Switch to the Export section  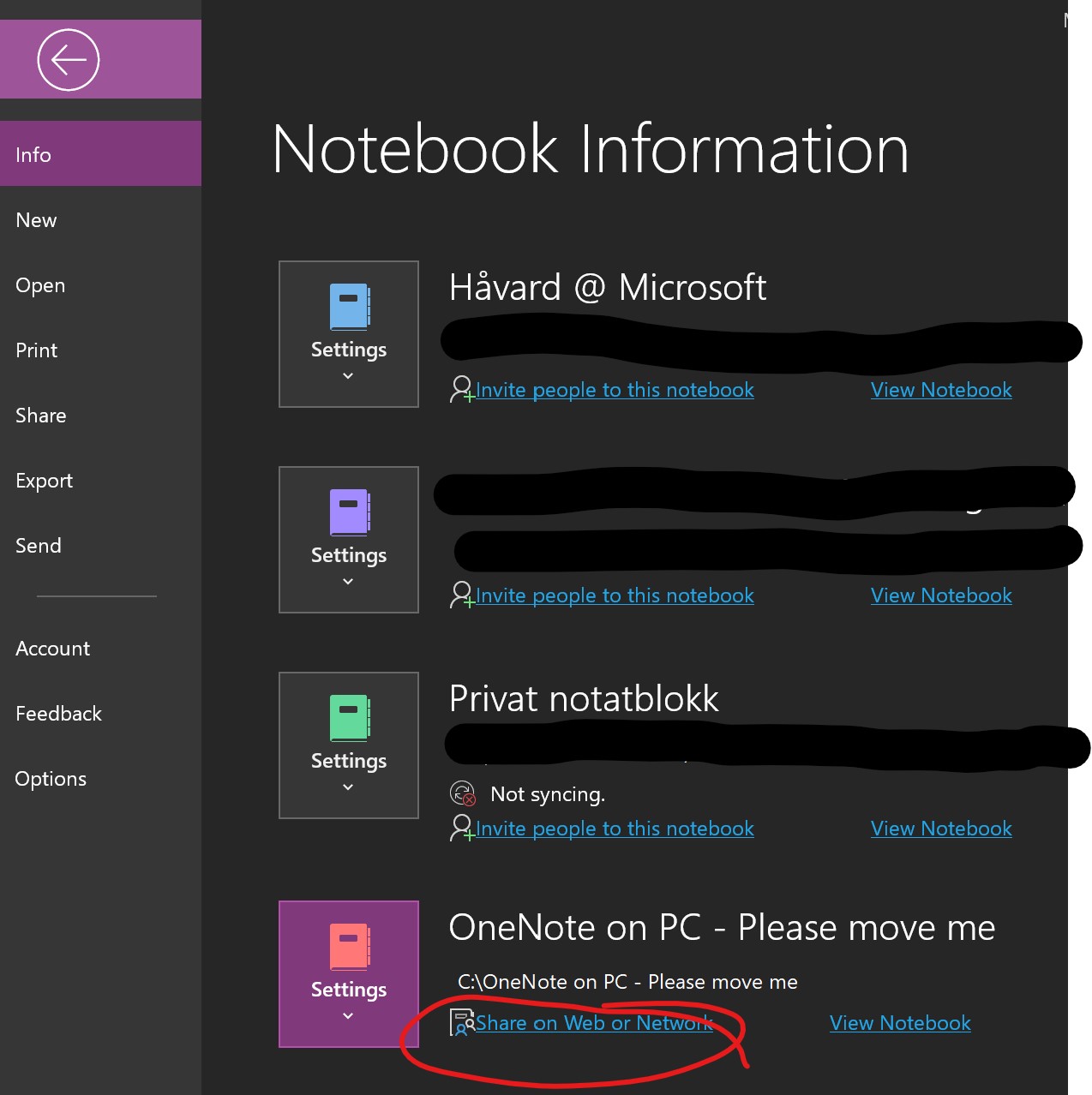44,480
